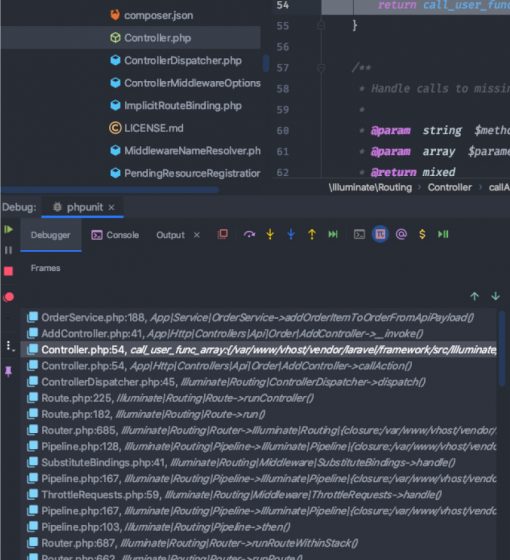The height and width of the screenshot is (560, 510).
Task: Select the previous frame with the up arrow
Action: pyautogui.click(x=474, y=296)
